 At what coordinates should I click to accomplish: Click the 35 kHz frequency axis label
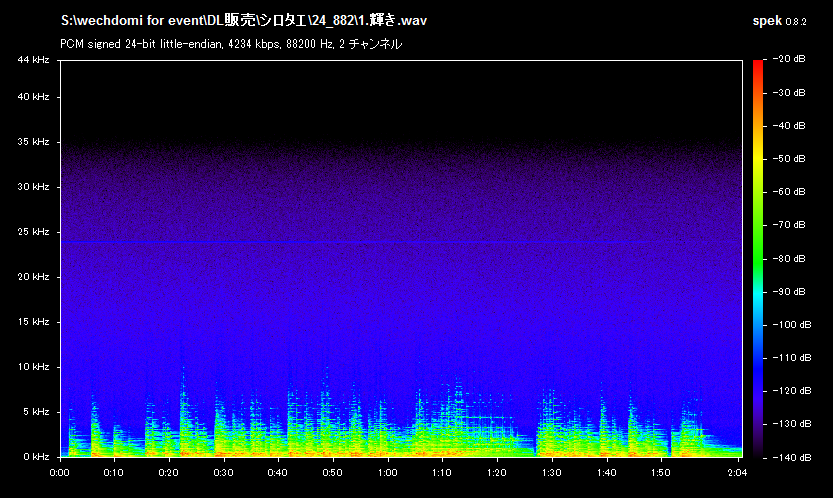33,142
